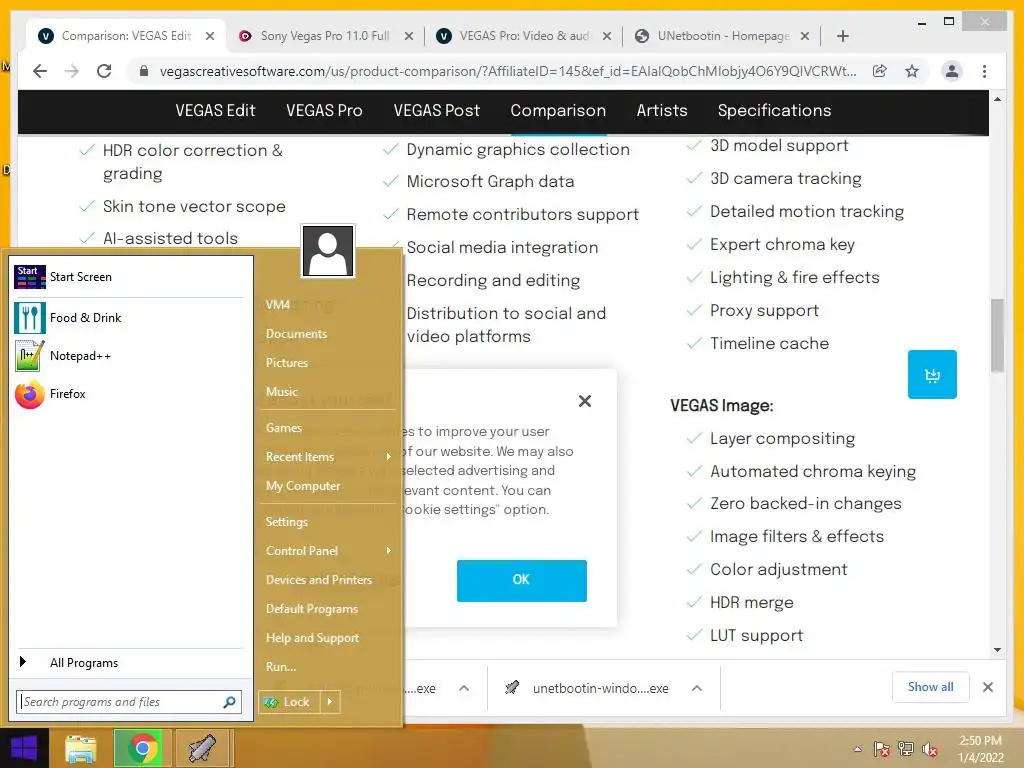Close the cookie notice with X
Viewport: 1024px width, 768px height.
click(x=585, y=401)
